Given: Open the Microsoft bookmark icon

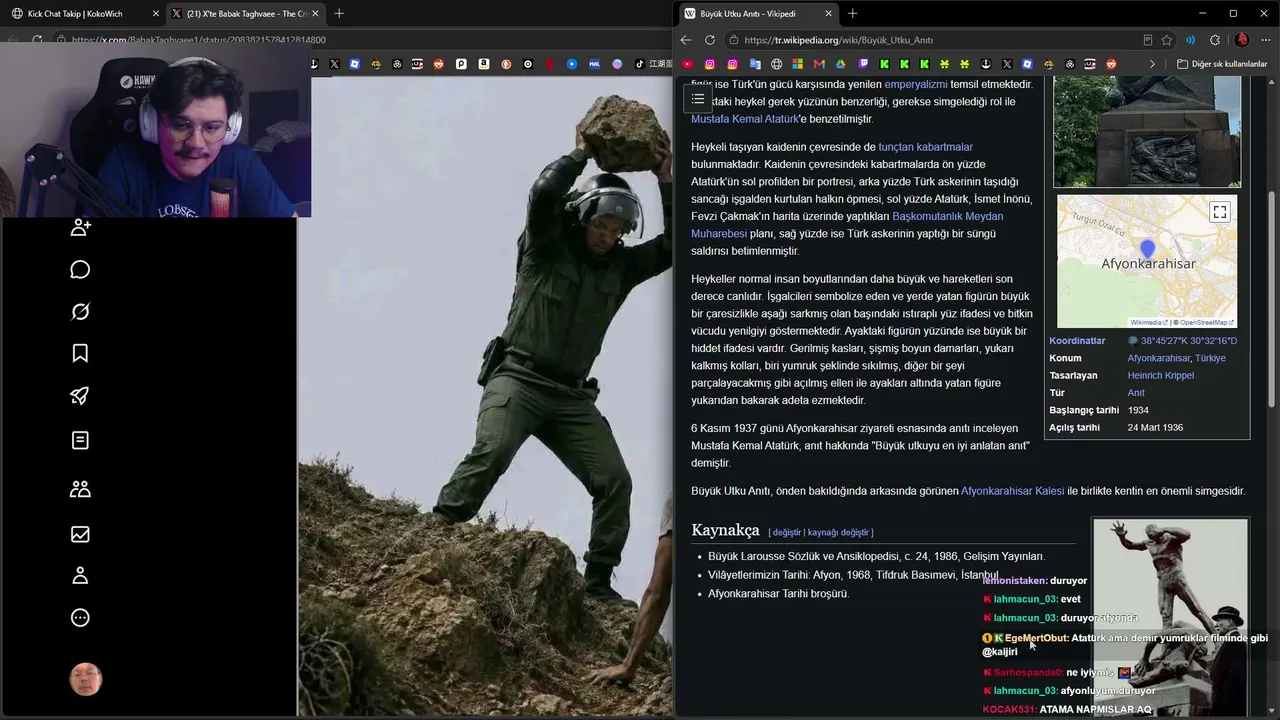Looking at the screenshot, I should coord(798,64).
